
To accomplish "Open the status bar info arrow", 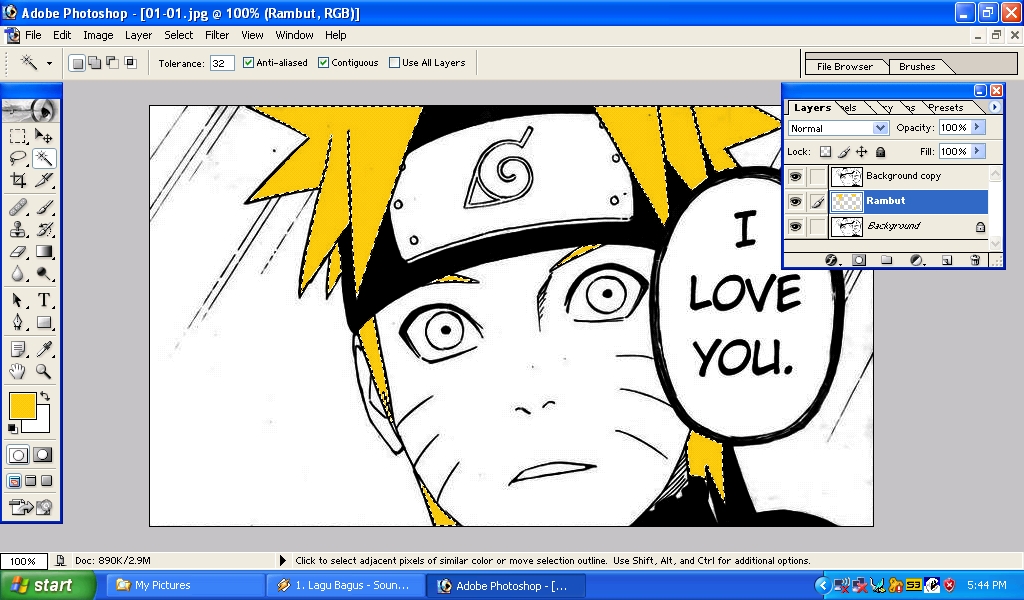I will coord(282,560).
